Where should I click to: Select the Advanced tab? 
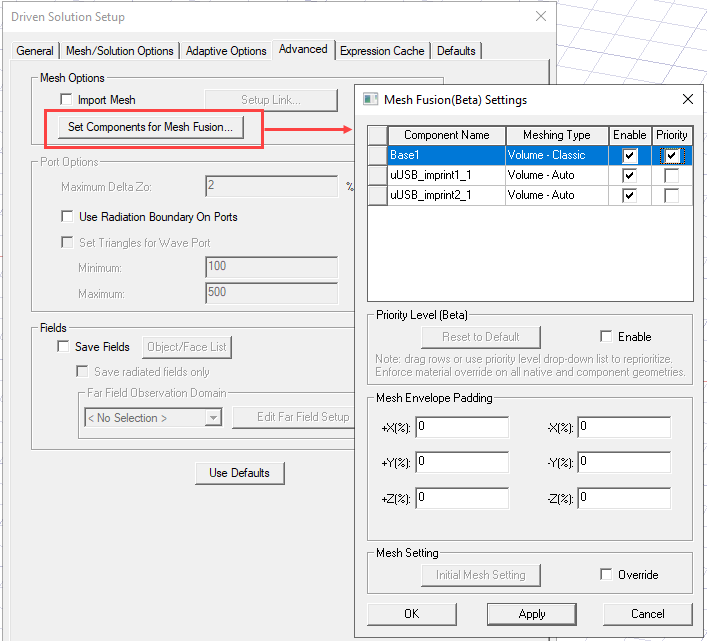coord(303,49)
